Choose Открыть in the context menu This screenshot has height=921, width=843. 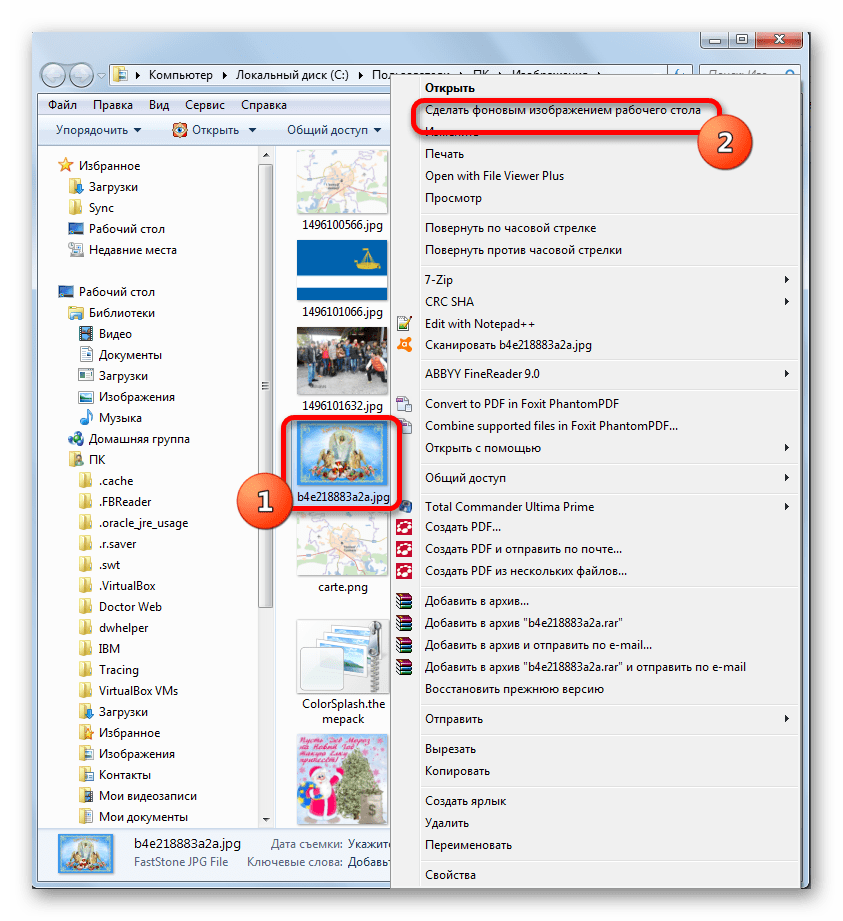click(450, 88)
